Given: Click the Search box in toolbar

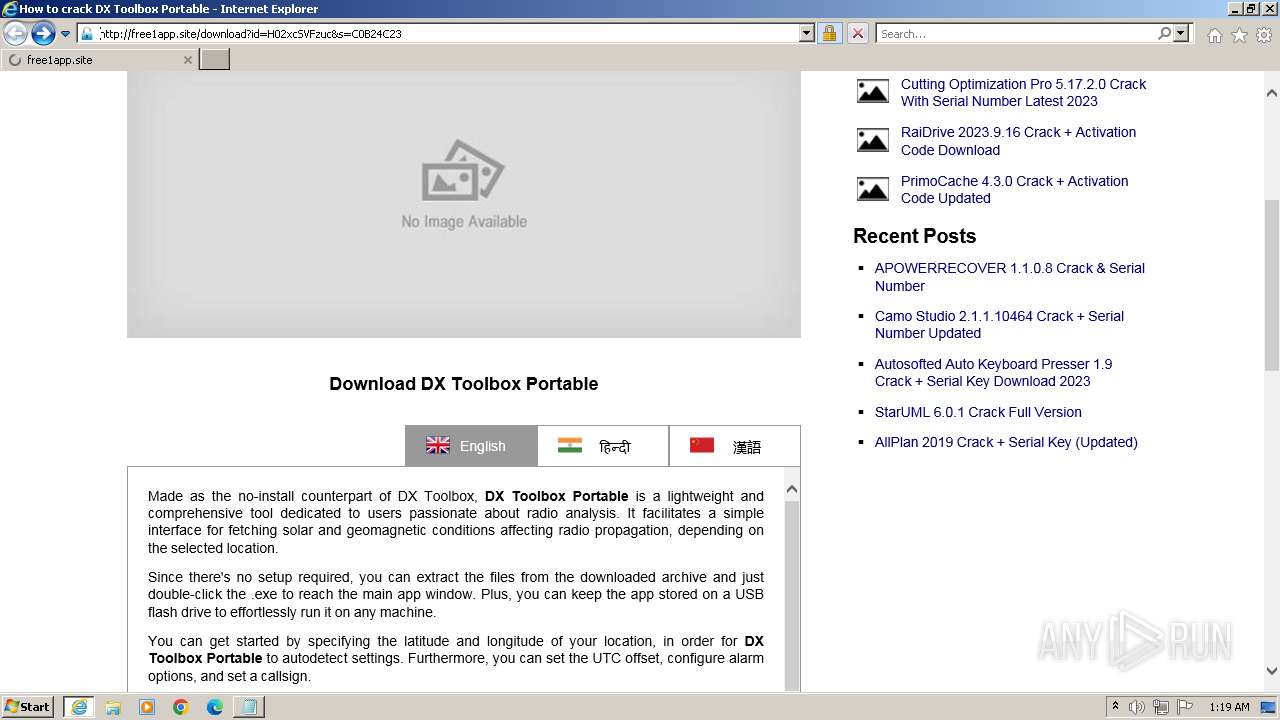Looking at the screenshot, I should click(x=1016, y=33).
